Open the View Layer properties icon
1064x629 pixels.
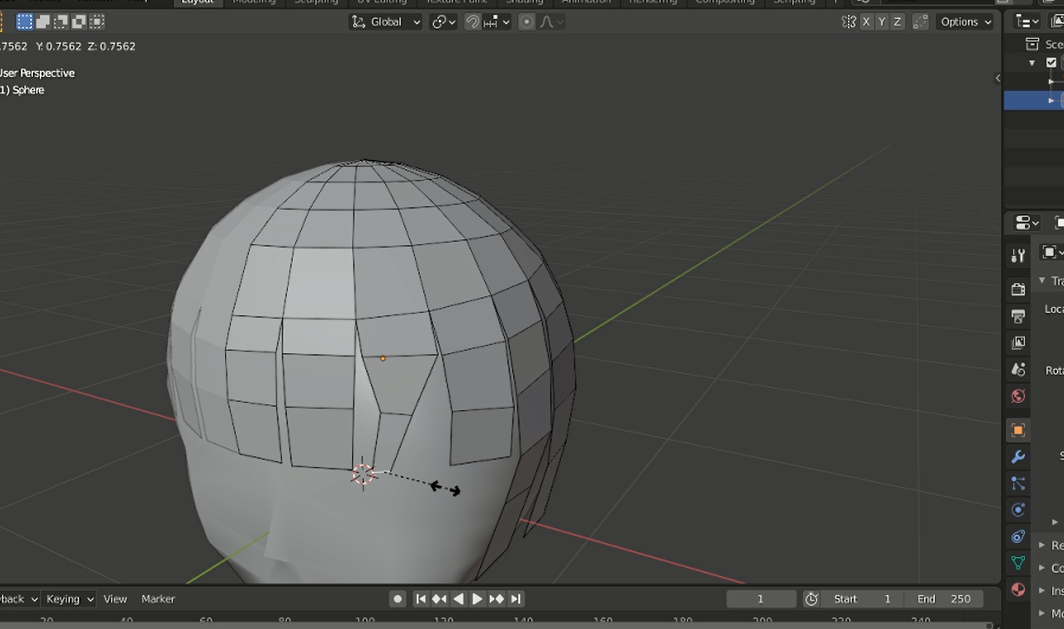tap(1018, 343)
